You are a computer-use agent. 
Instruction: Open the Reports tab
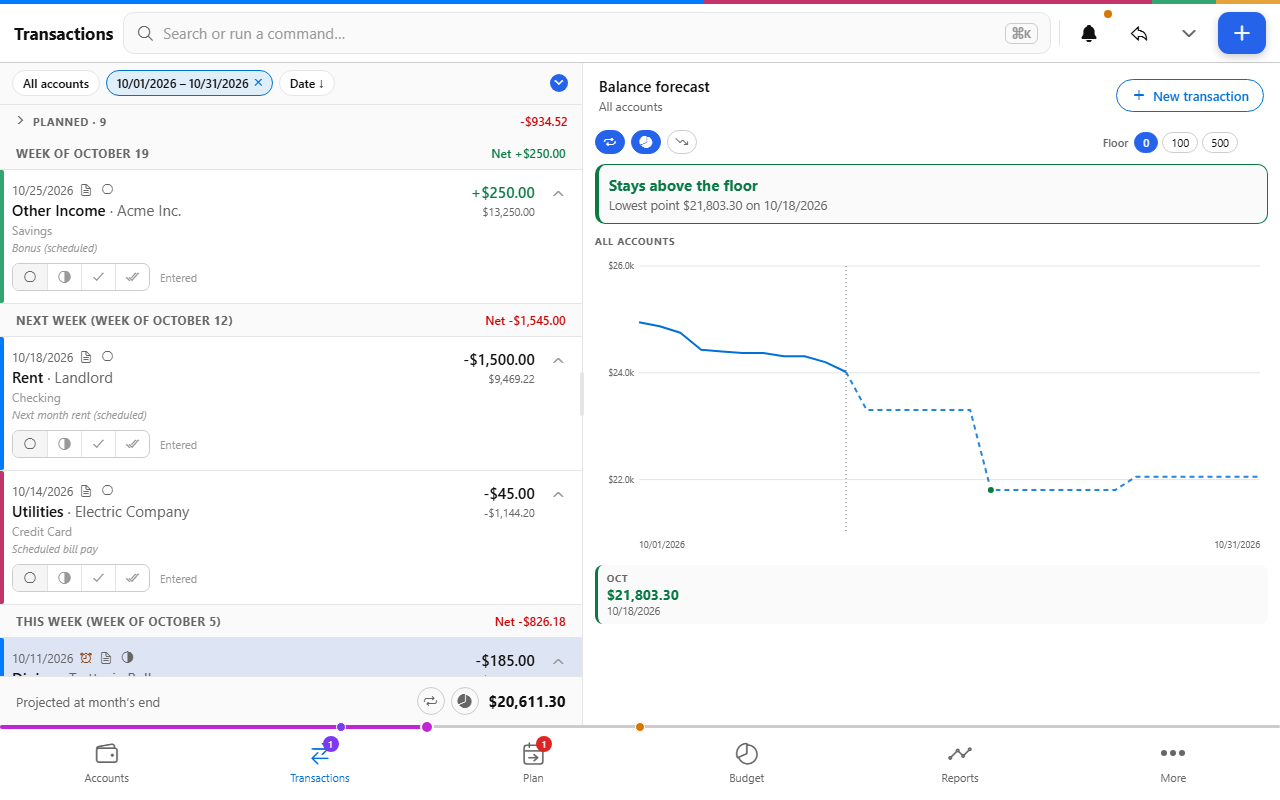960,764
